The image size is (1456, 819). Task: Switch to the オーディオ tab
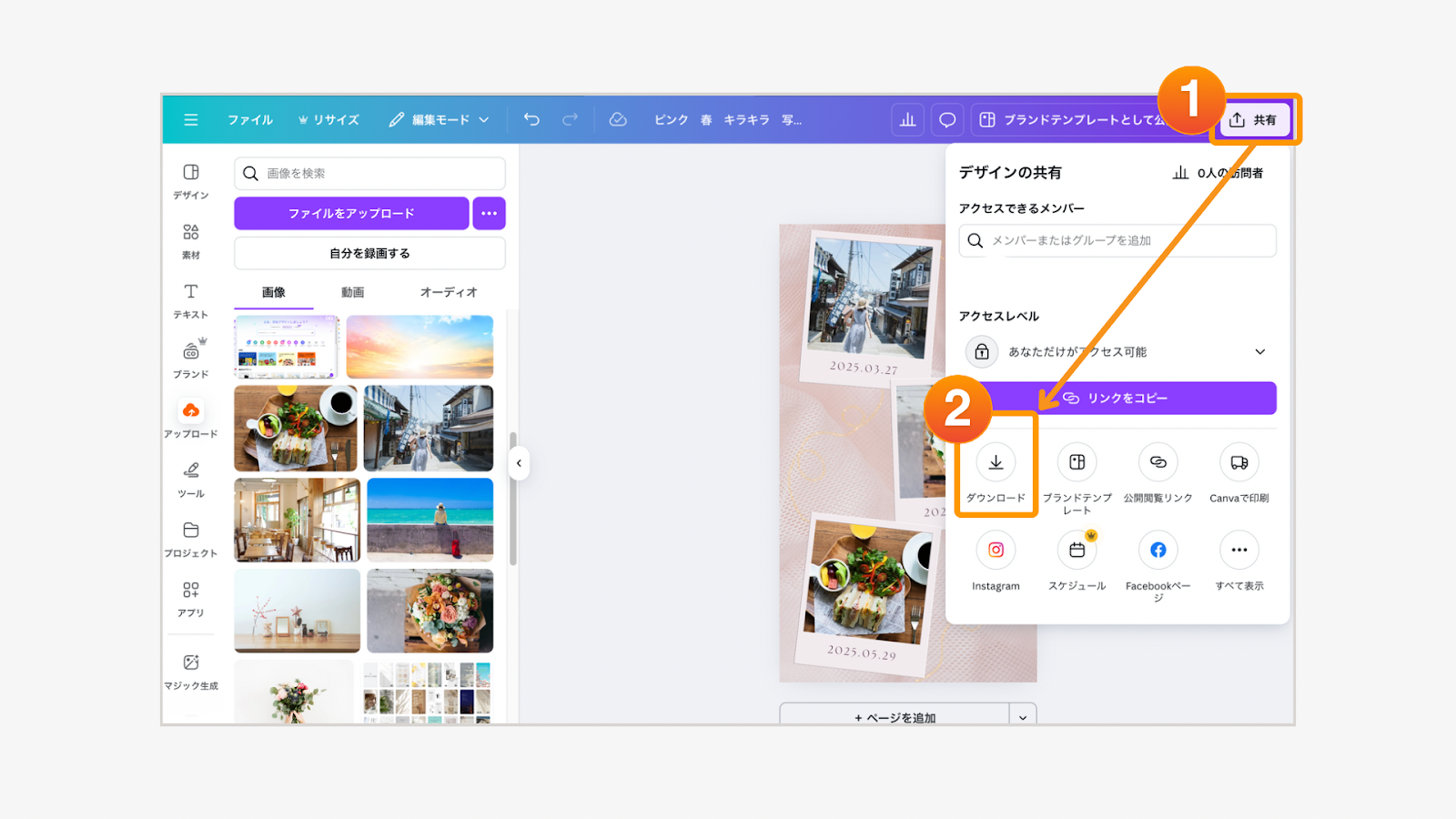[449, 292]
